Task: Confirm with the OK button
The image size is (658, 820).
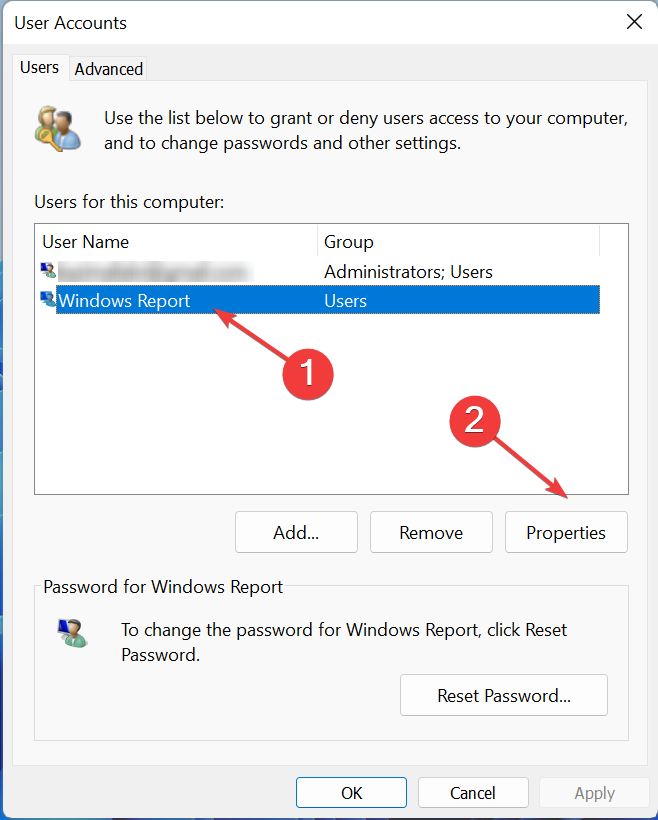Action: [x=351, y=793]
